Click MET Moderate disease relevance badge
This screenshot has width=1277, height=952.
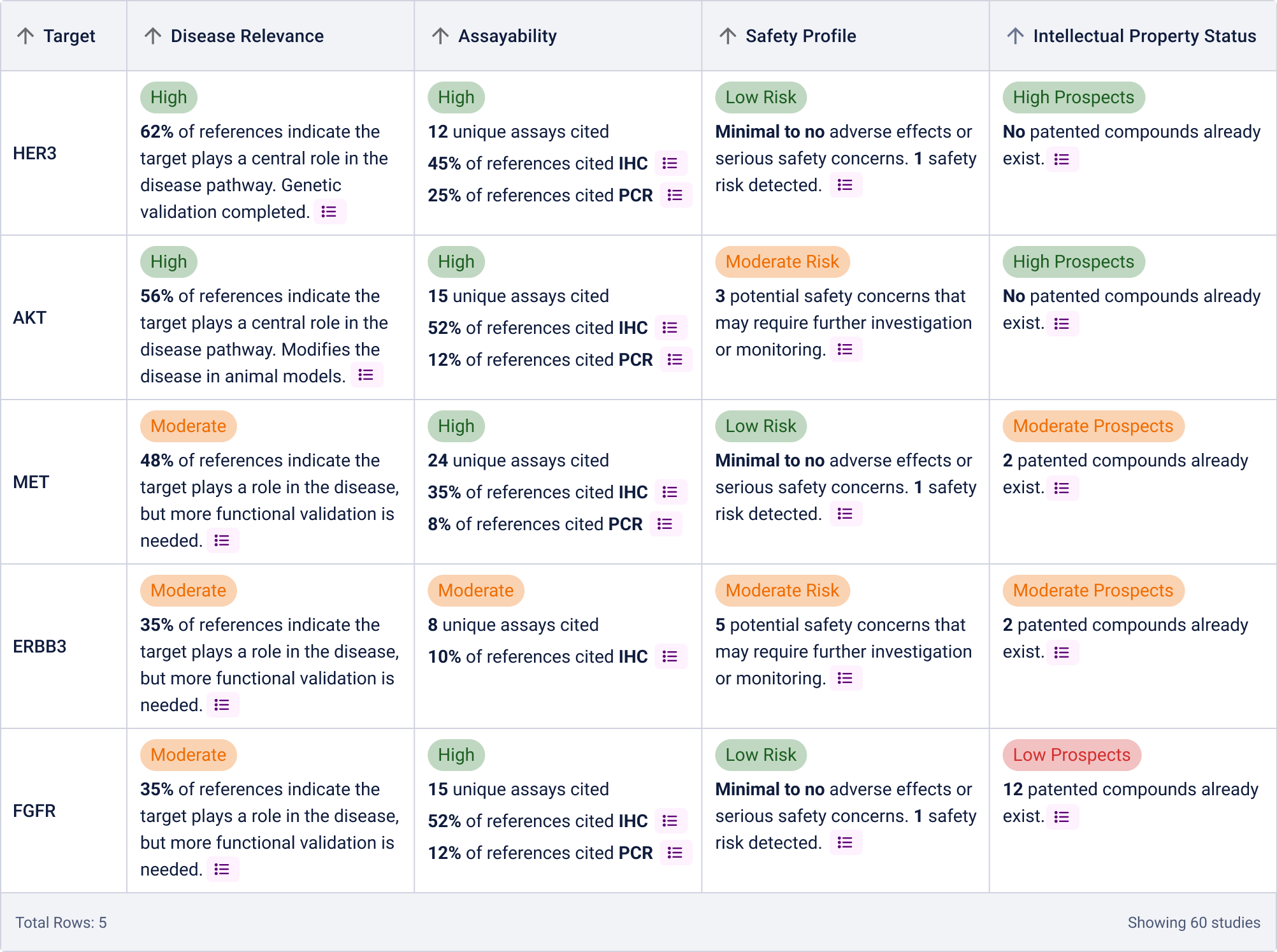[x=189, y=426]
